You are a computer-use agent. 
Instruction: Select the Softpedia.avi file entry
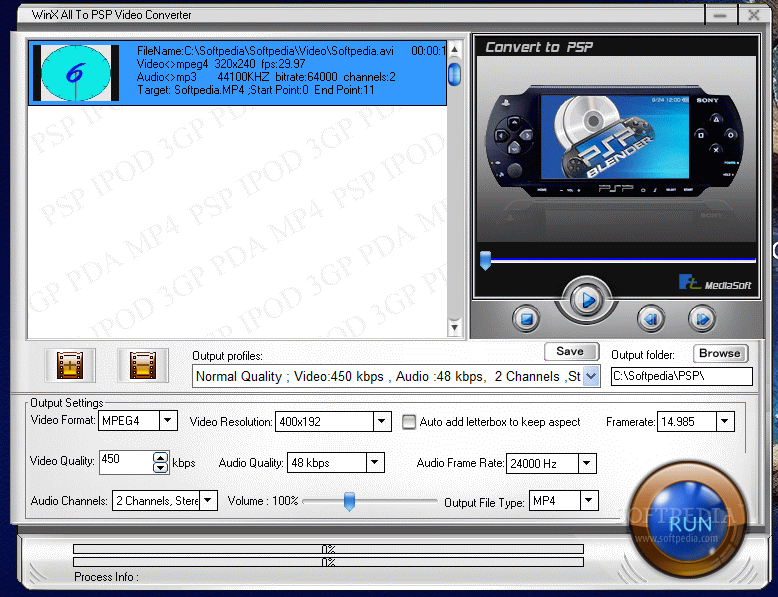point(238,73)
